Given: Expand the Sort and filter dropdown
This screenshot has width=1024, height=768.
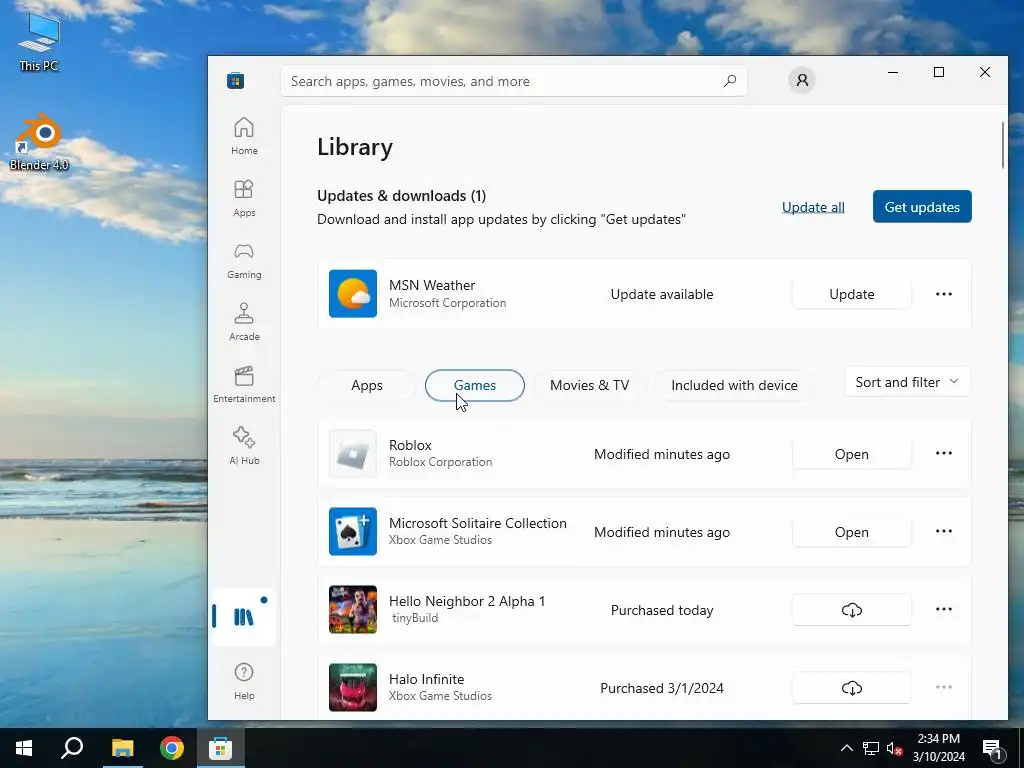Looking at the screenshot, I should click(907, 382).
